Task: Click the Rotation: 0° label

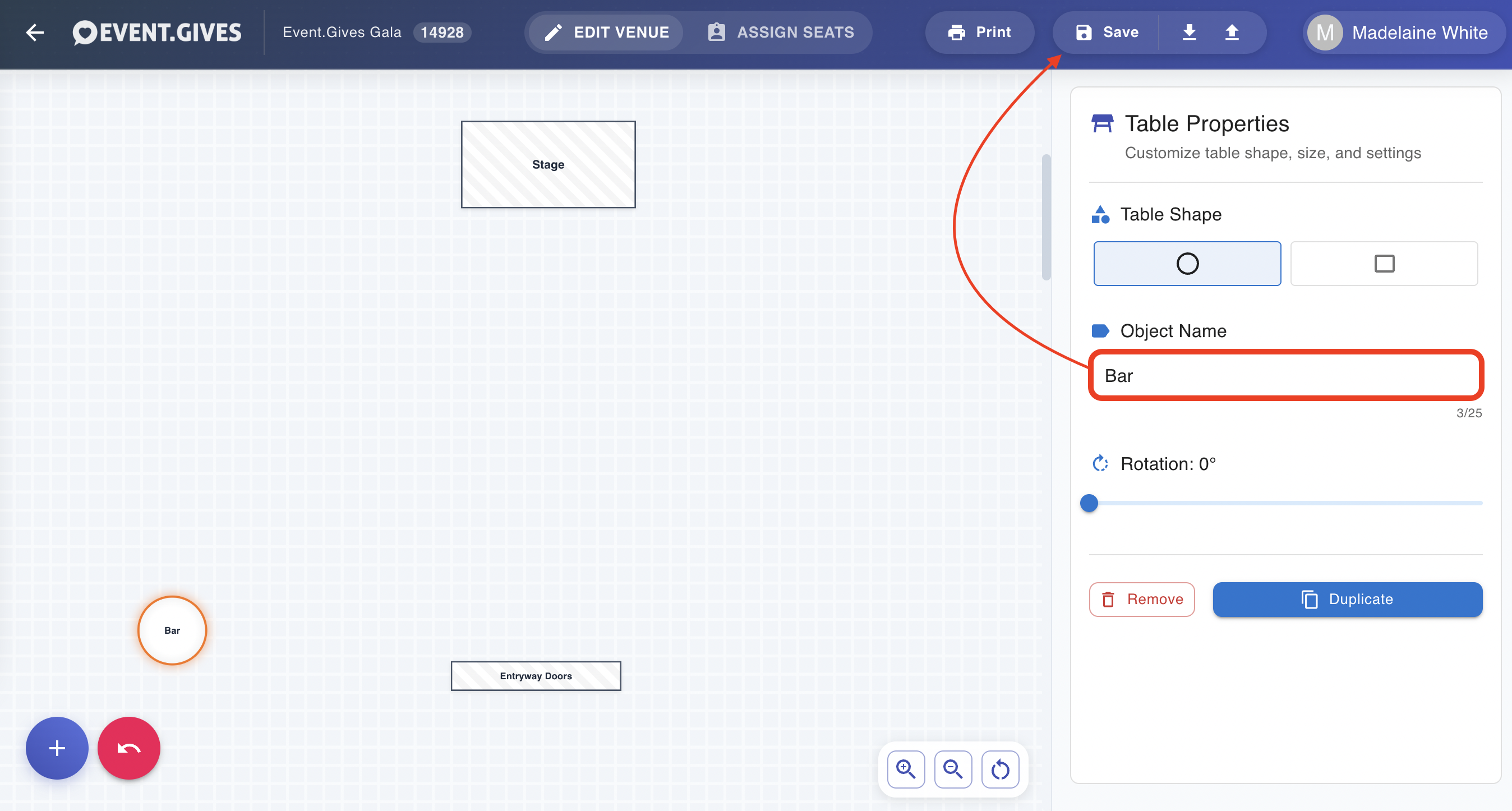Action: coord(1168,464)
